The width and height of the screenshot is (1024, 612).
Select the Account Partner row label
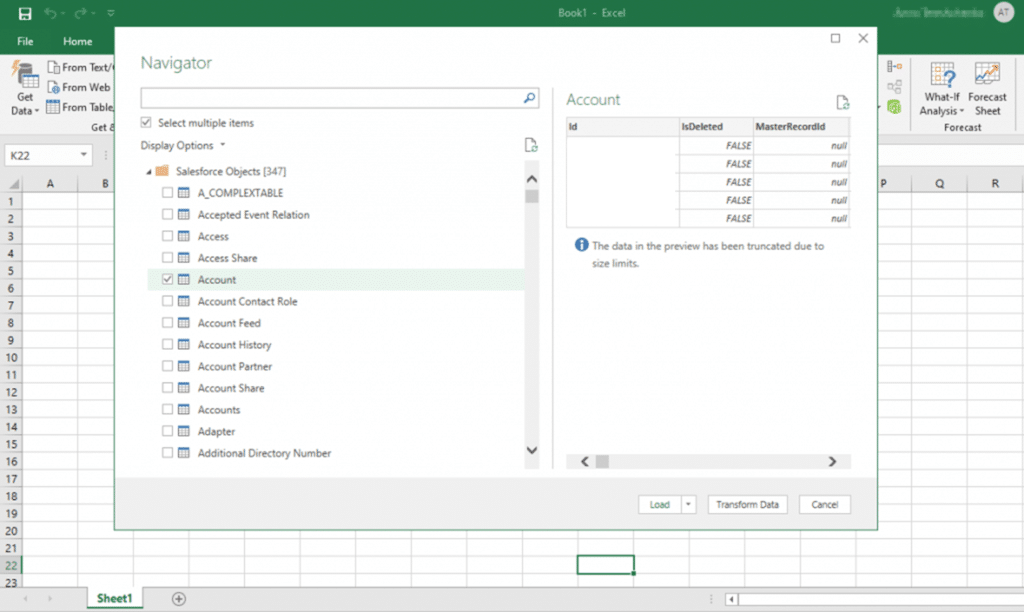click(234, 366)
